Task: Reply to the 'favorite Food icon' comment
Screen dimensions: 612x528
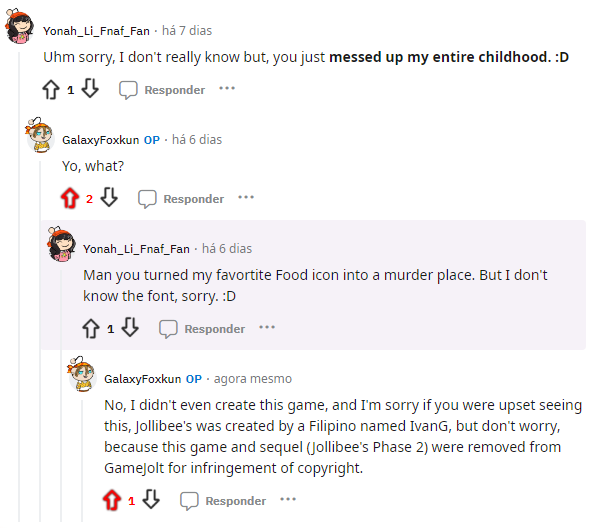Action: 202,328
